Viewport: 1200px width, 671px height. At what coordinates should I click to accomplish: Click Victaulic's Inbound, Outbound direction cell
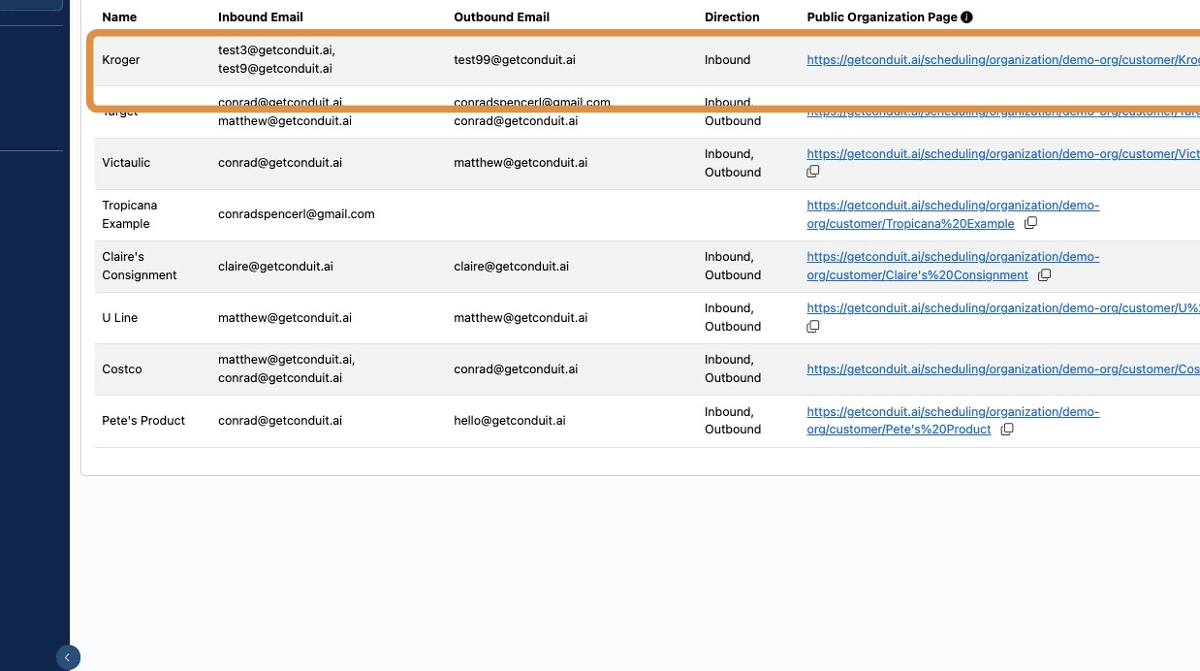[733, 163]
